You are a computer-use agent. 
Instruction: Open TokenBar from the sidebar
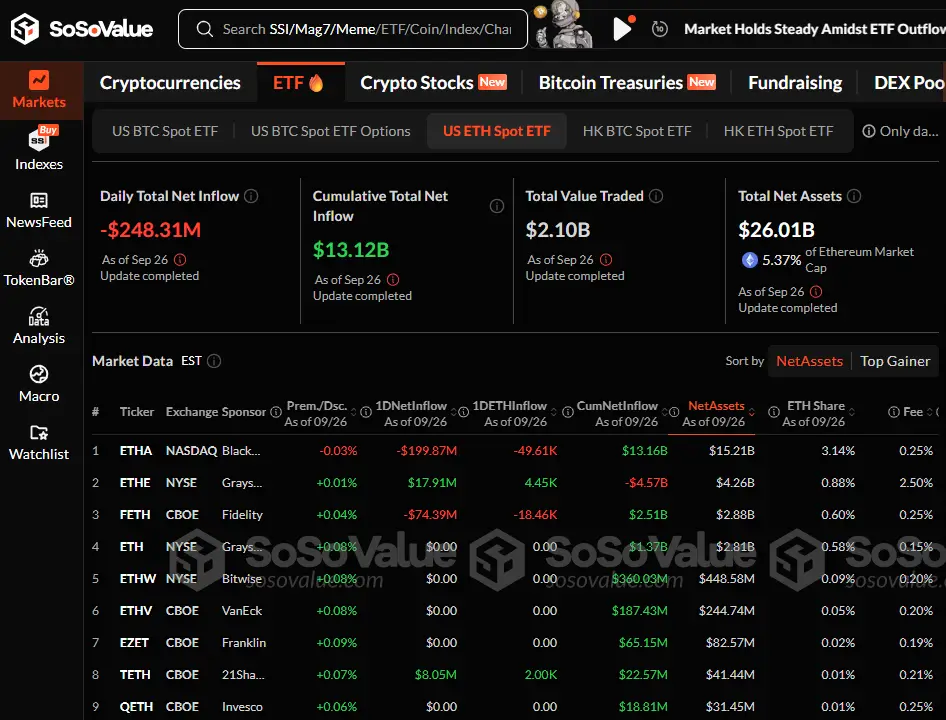39,268
